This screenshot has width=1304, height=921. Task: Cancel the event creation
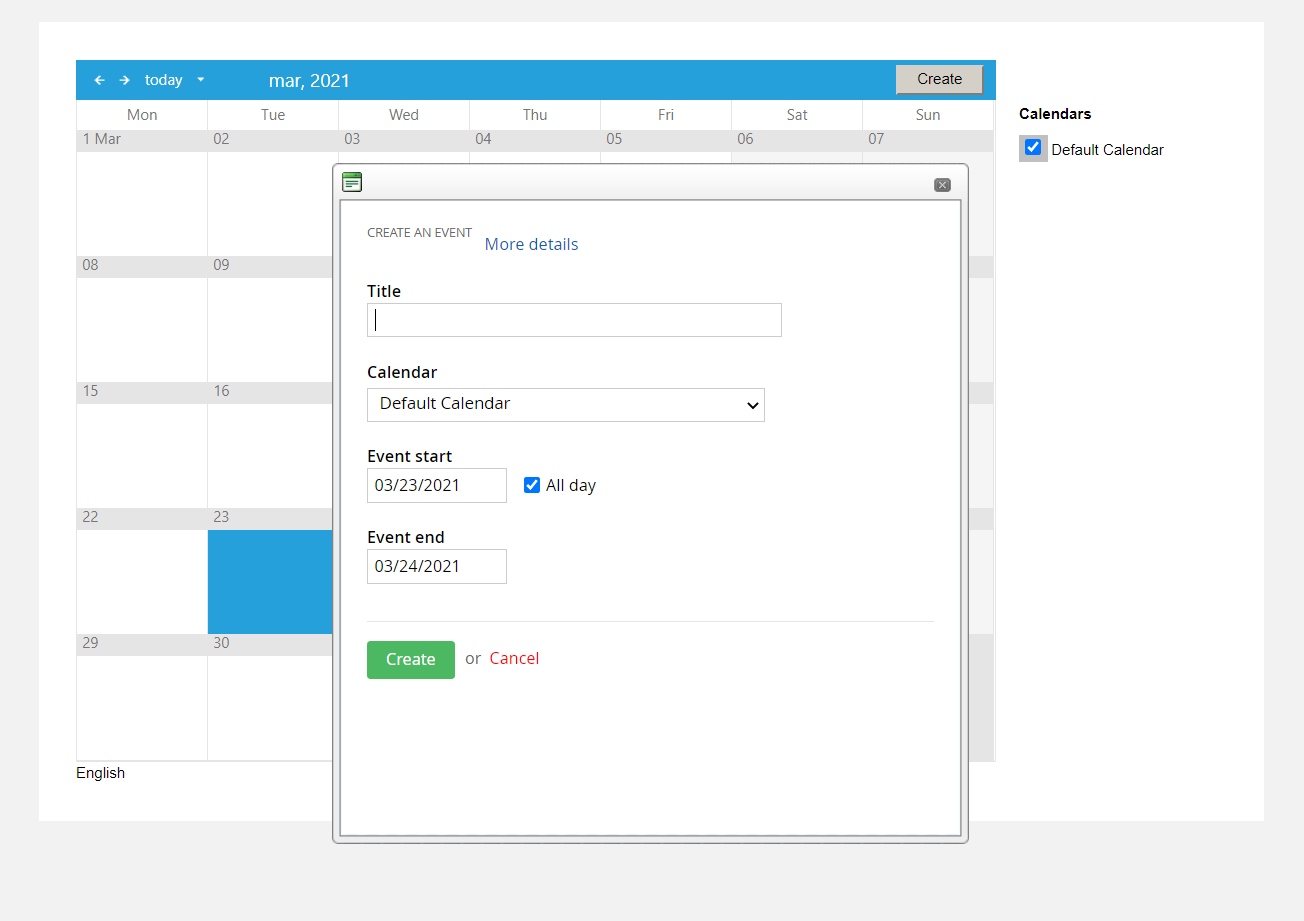514,658
